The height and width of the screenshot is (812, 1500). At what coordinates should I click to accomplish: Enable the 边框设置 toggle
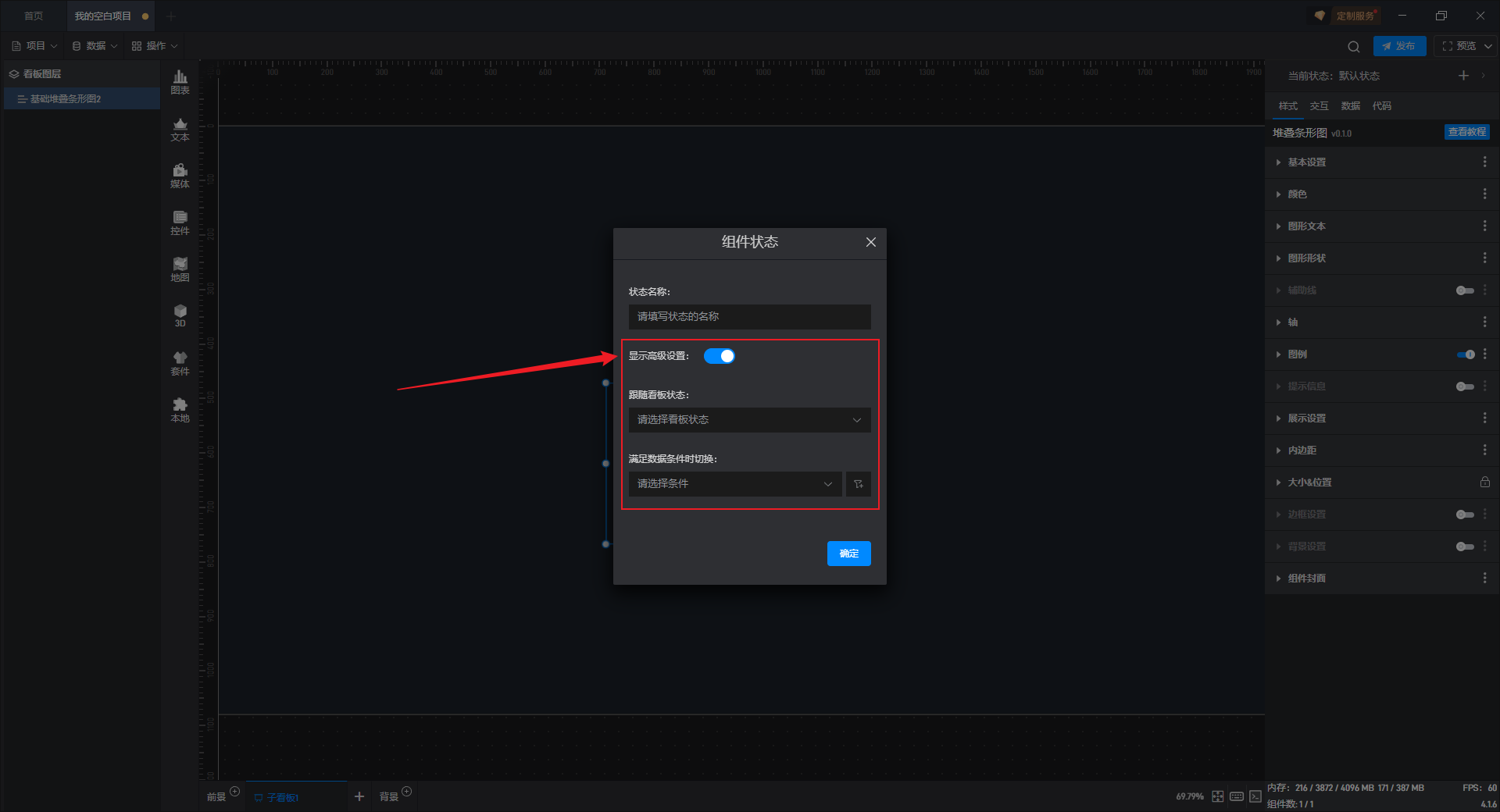pyautogui.click(x=1465, y=515)
